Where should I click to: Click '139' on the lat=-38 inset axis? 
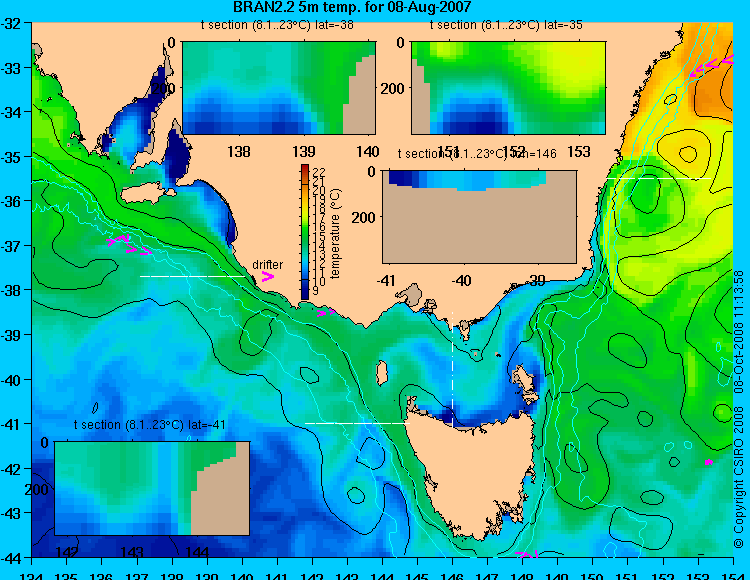click(x=304, y=152)
